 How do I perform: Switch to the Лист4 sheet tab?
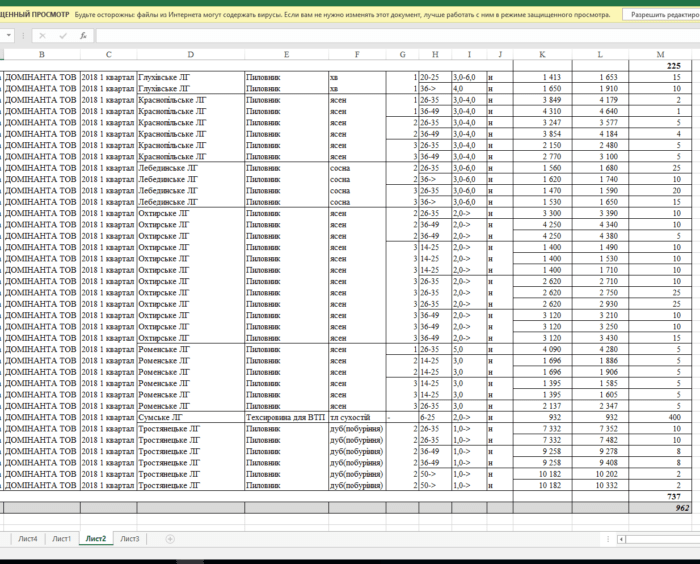[28, 539]
